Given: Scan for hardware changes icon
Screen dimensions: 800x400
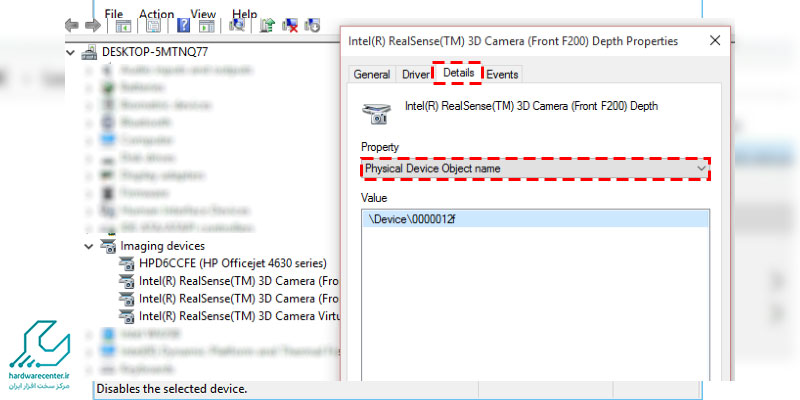Looking at the screenshot, I should [x=237, y=24].
